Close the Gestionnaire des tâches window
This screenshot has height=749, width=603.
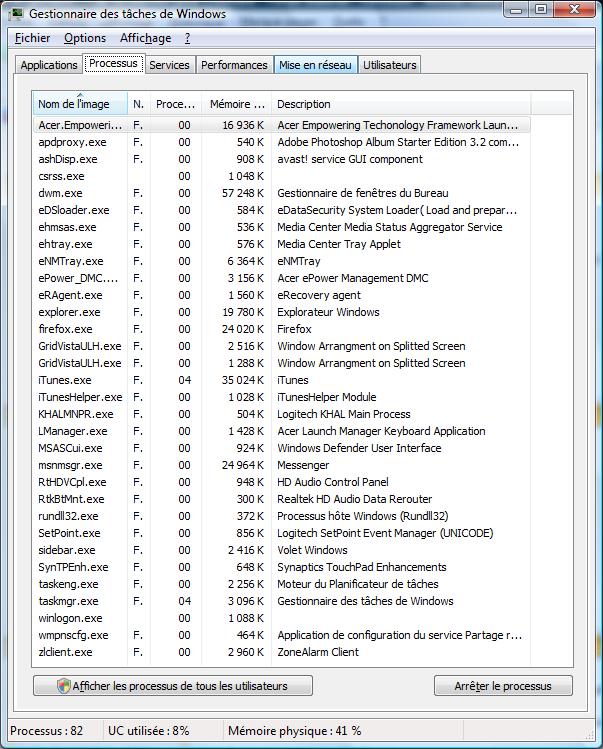click(574, 10)
